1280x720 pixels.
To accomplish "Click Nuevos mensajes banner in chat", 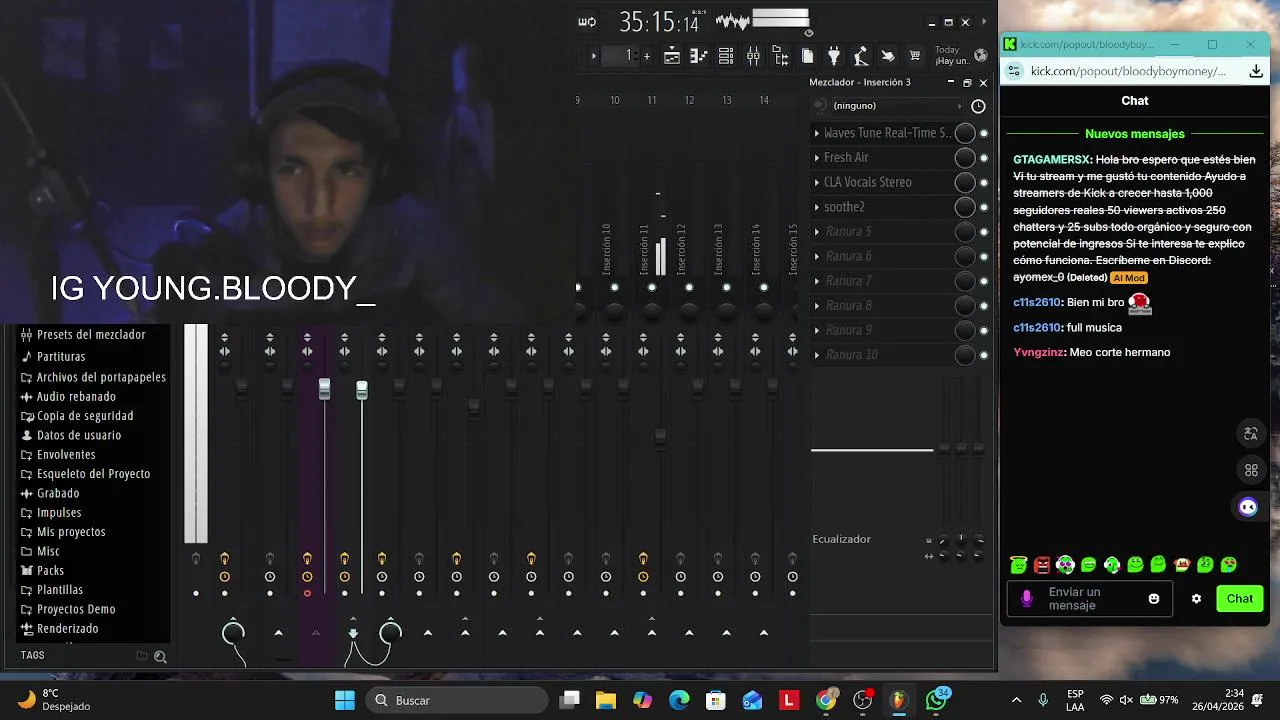I will point(1135,134).
